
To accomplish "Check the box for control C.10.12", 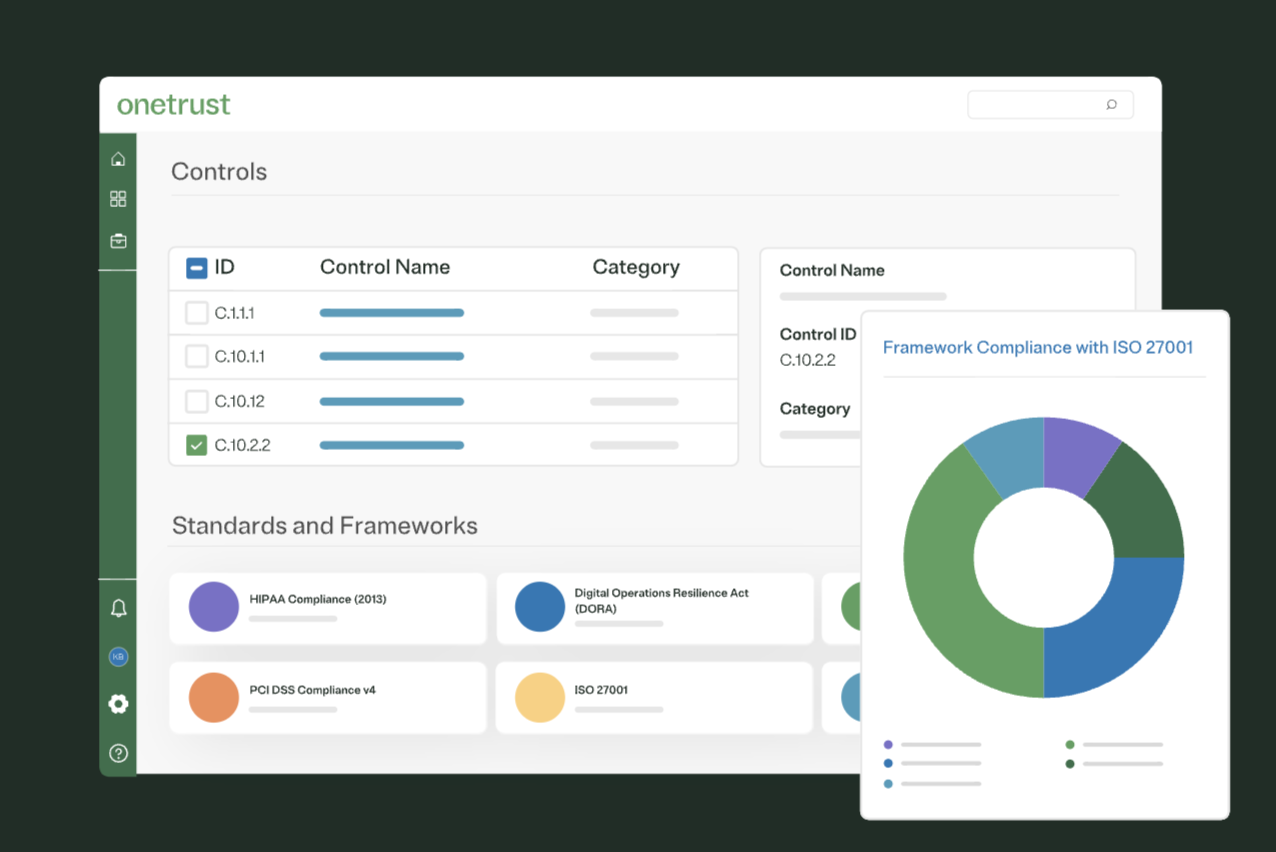I will tap(197, 401).
